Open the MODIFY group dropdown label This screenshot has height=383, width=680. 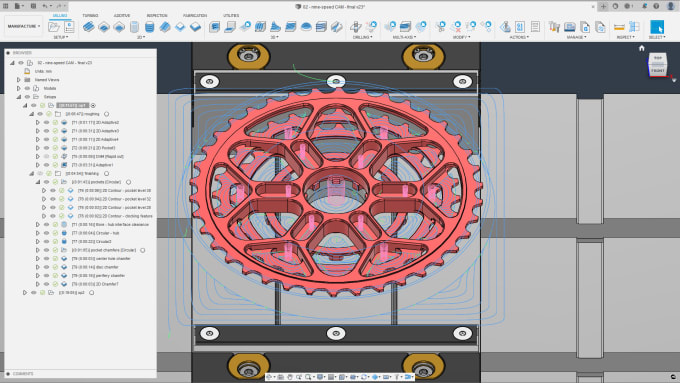click(461, 37)
